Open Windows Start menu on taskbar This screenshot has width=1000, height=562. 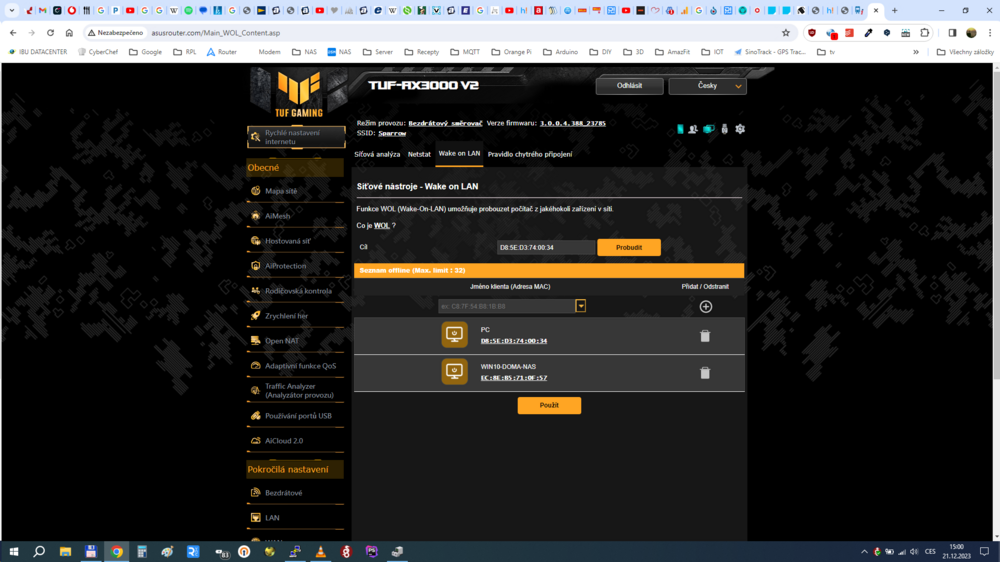coord(14,551)
